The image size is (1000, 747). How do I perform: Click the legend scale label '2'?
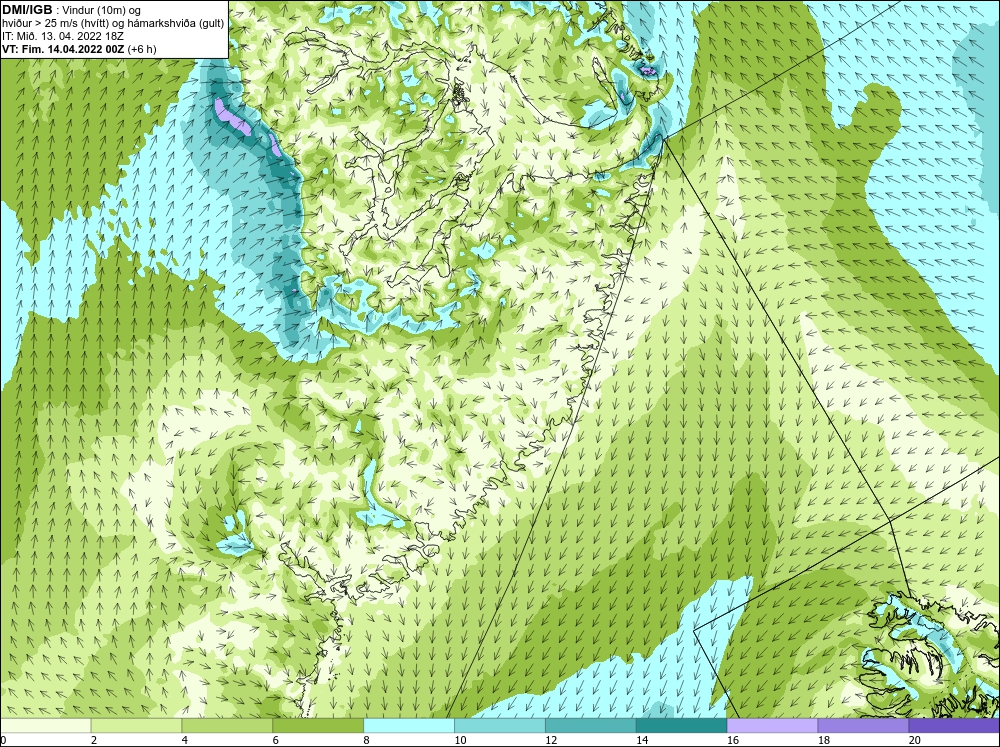(94, 740)
